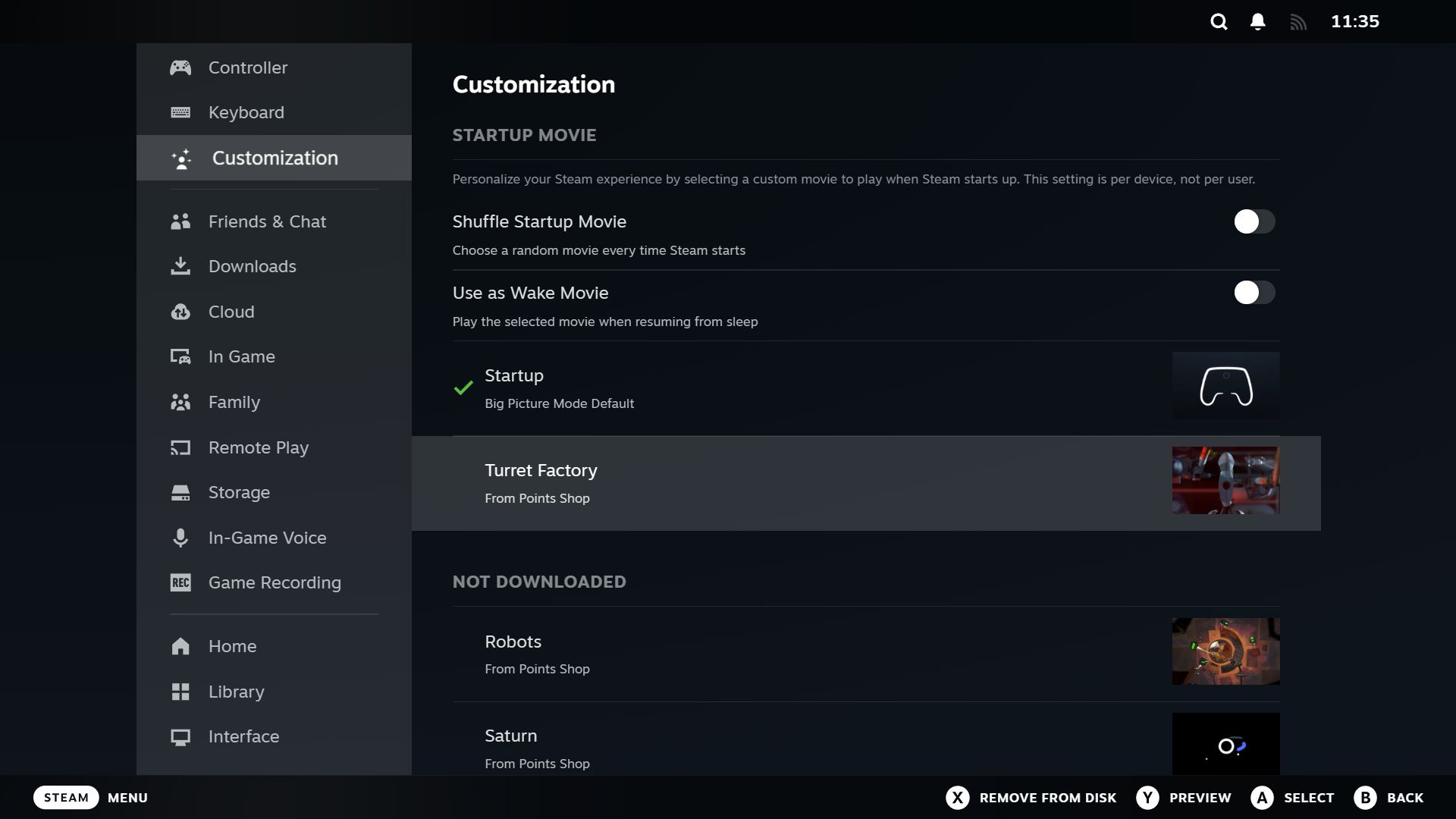Screen dimensions: 1456x819
Task: Click the search icon in top bar
Action: 1219,22
